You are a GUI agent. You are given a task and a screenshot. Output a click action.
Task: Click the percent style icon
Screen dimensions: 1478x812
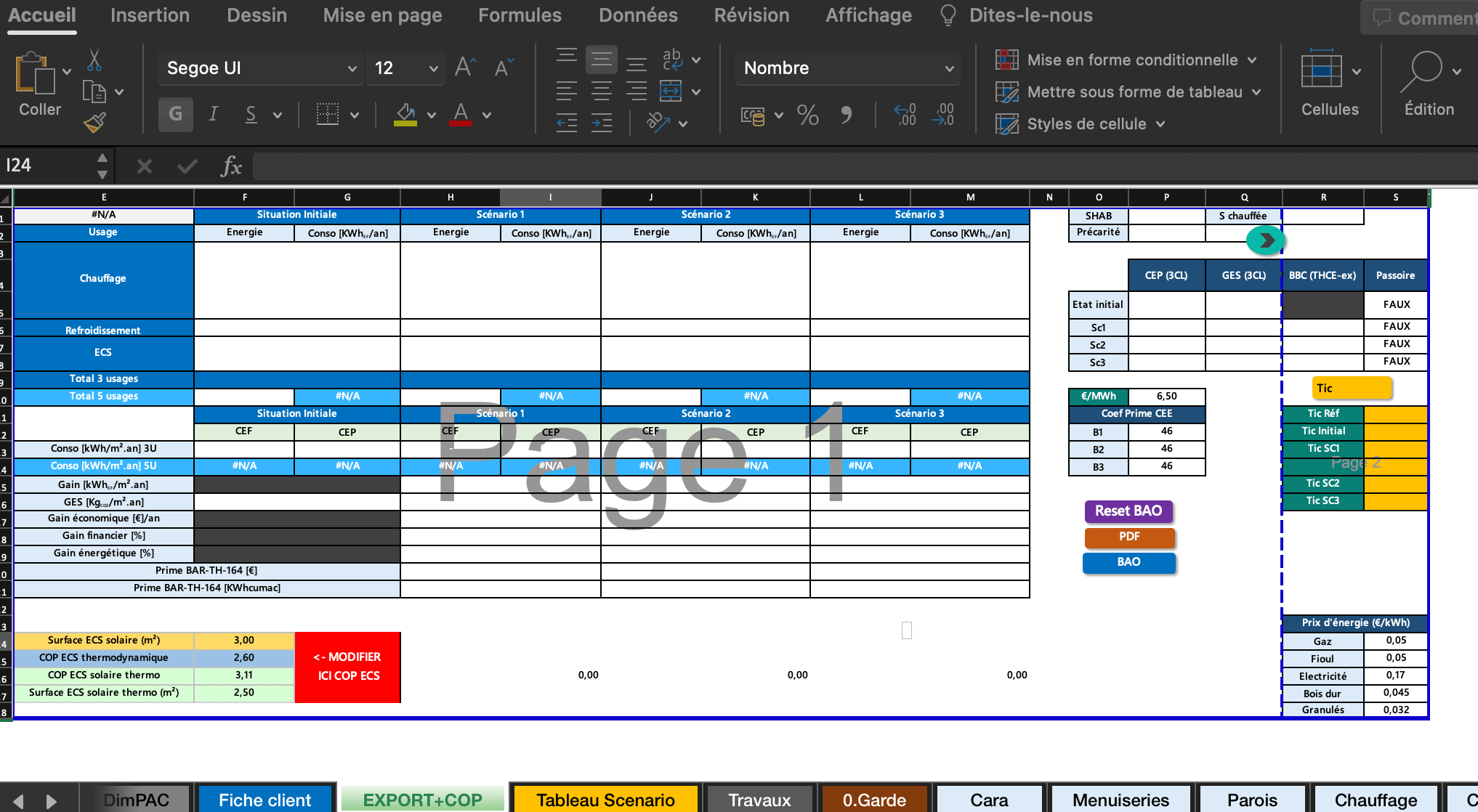(x=807, y=115)
